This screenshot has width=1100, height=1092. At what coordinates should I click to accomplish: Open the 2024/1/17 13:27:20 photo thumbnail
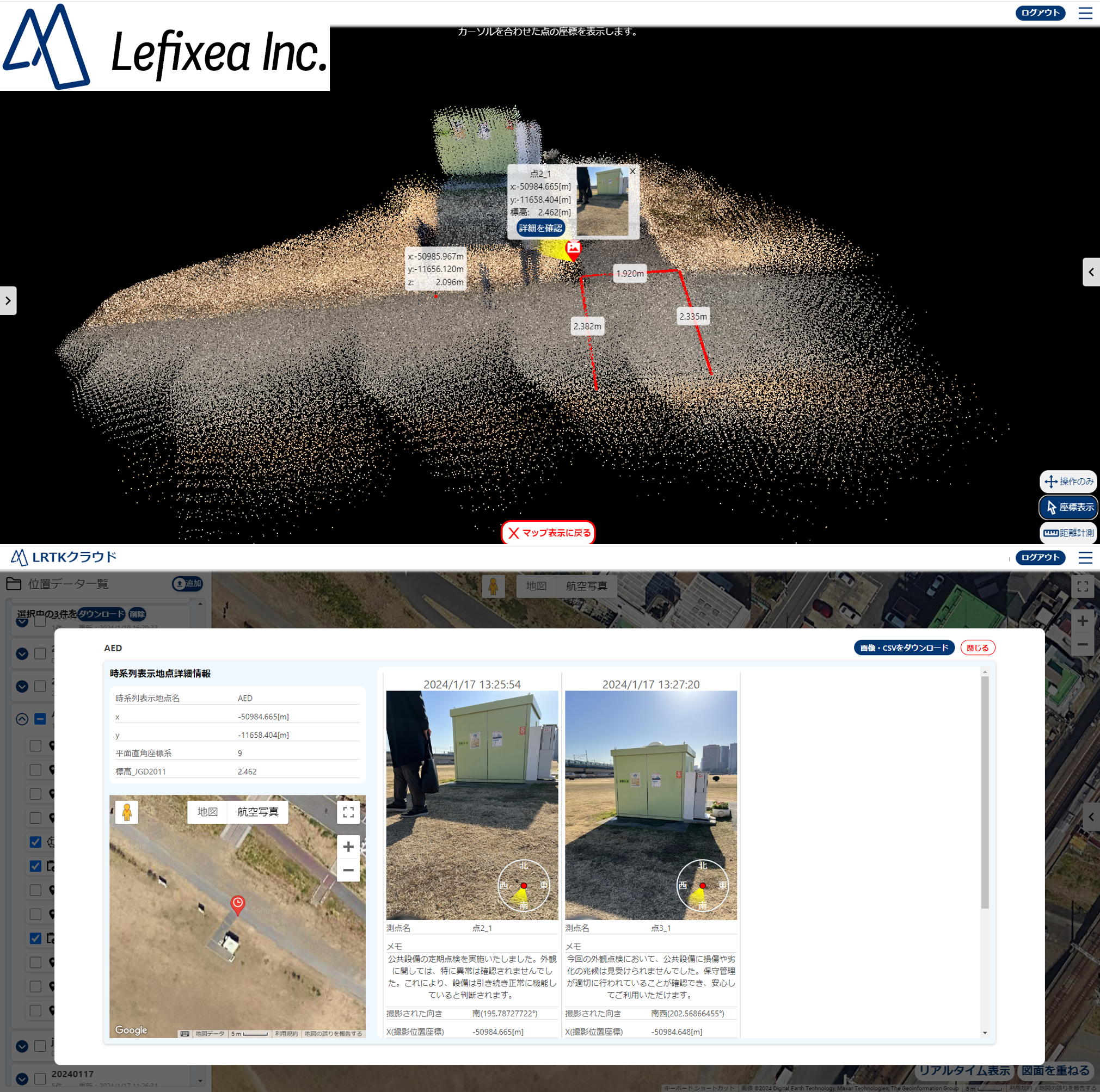coord(650,805)
